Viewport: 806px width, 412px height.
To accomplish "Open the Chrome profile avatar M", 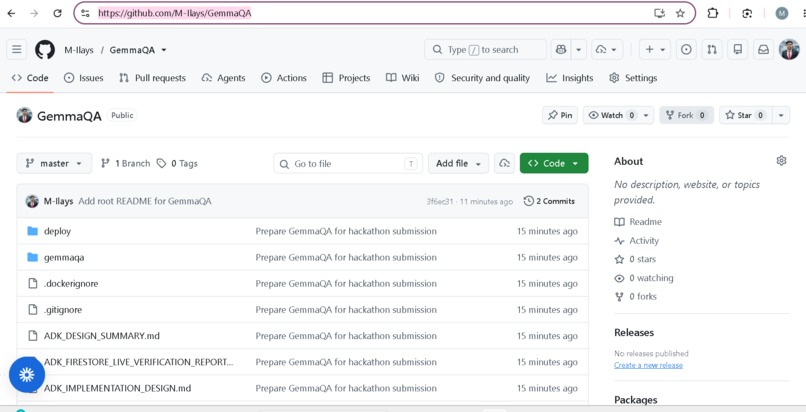I will click(782, 13).
